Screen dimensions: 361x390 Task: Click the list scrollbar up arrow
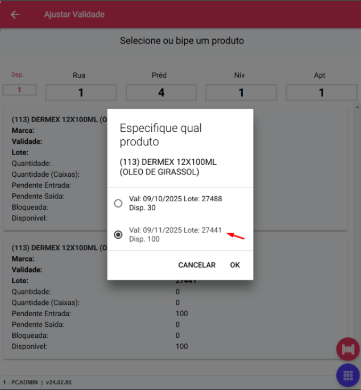click(x=358, y=107)
